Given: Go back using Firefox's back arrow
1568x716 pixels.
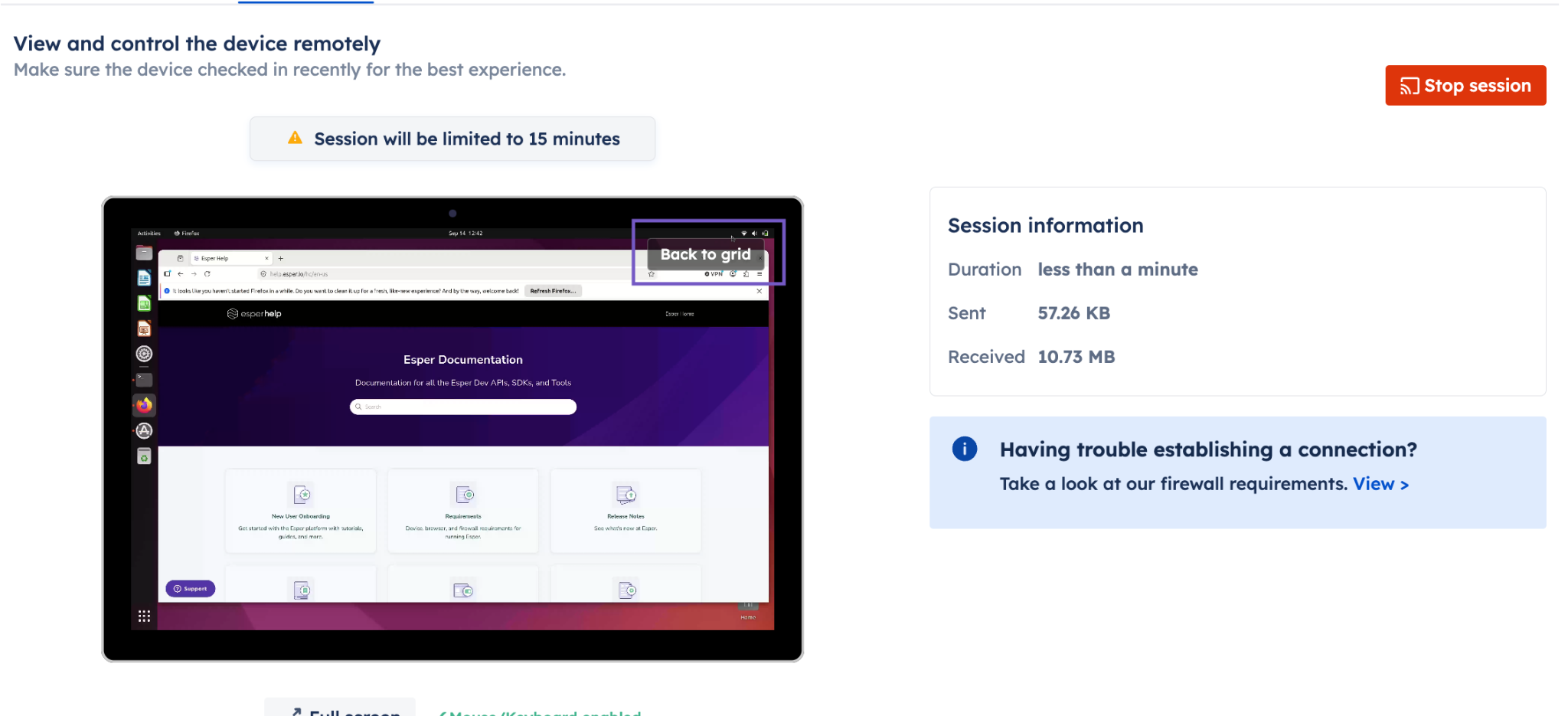Looking at the screenshot, I should tap(181, 274).
